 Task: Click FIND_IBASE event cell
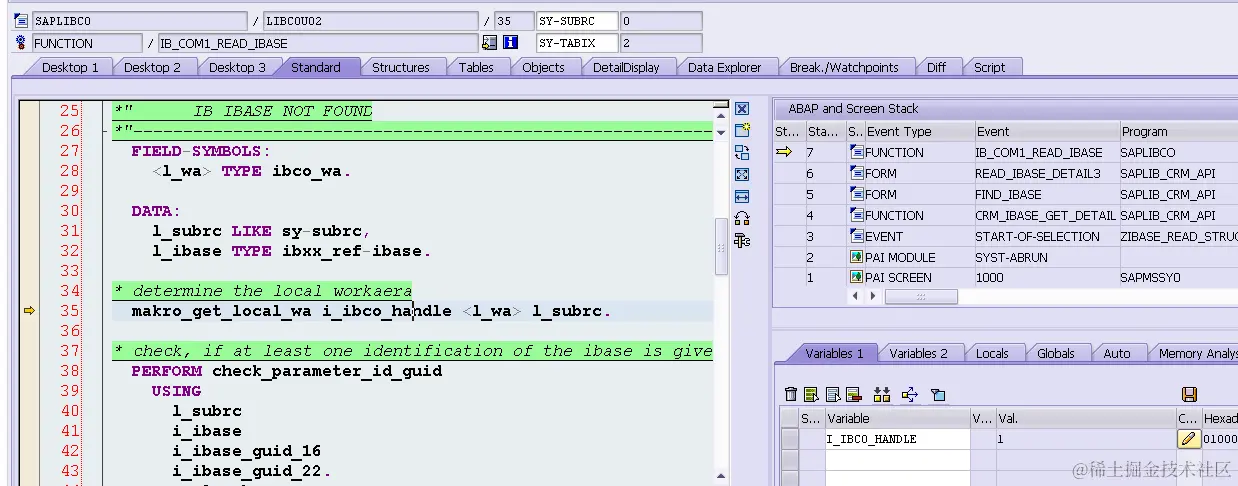click(1045, 194)
